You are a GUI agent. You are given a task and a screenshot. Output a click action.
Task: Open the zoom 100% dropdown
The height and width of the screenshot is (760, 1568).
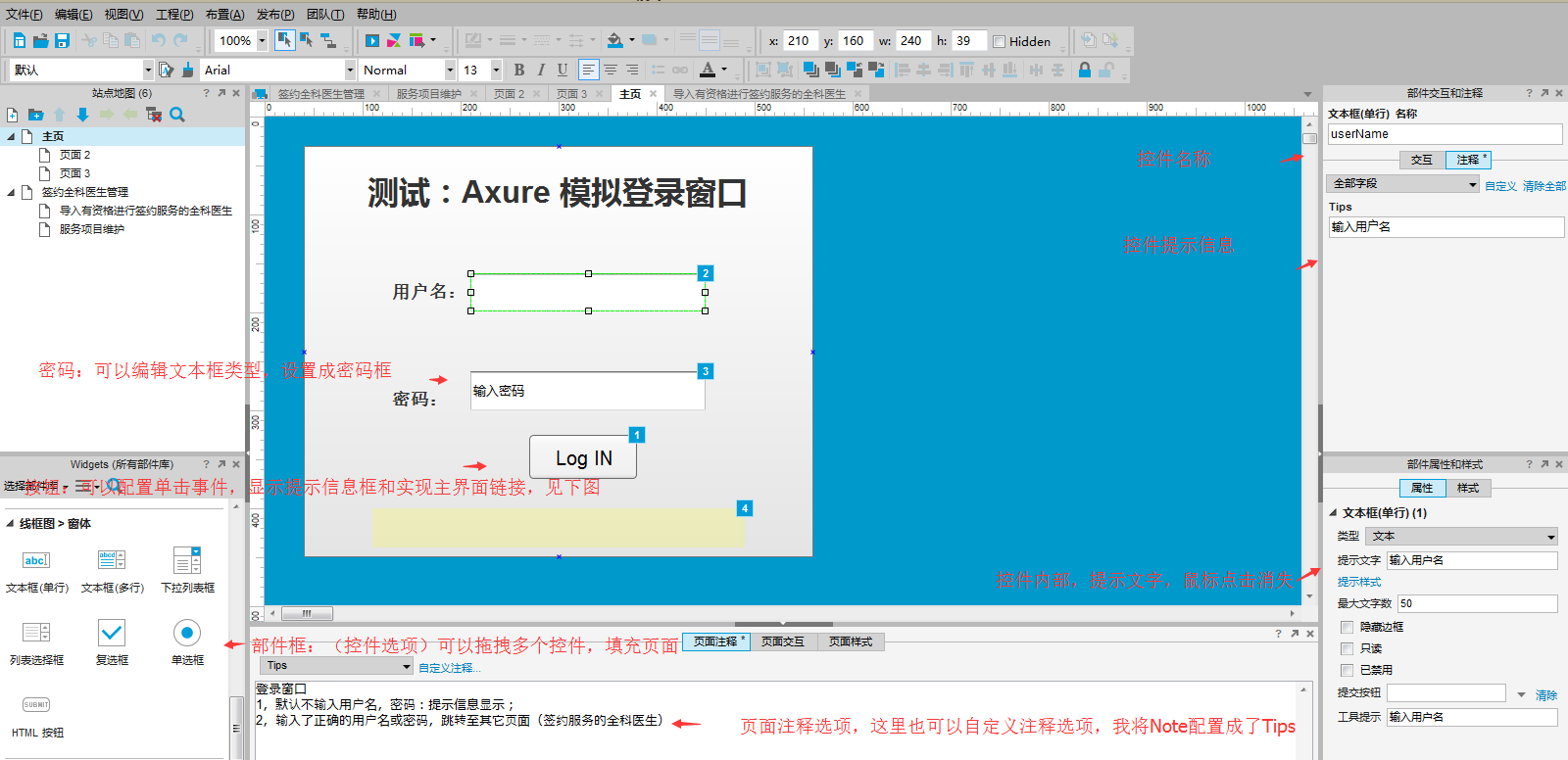(x=262, y=41)
